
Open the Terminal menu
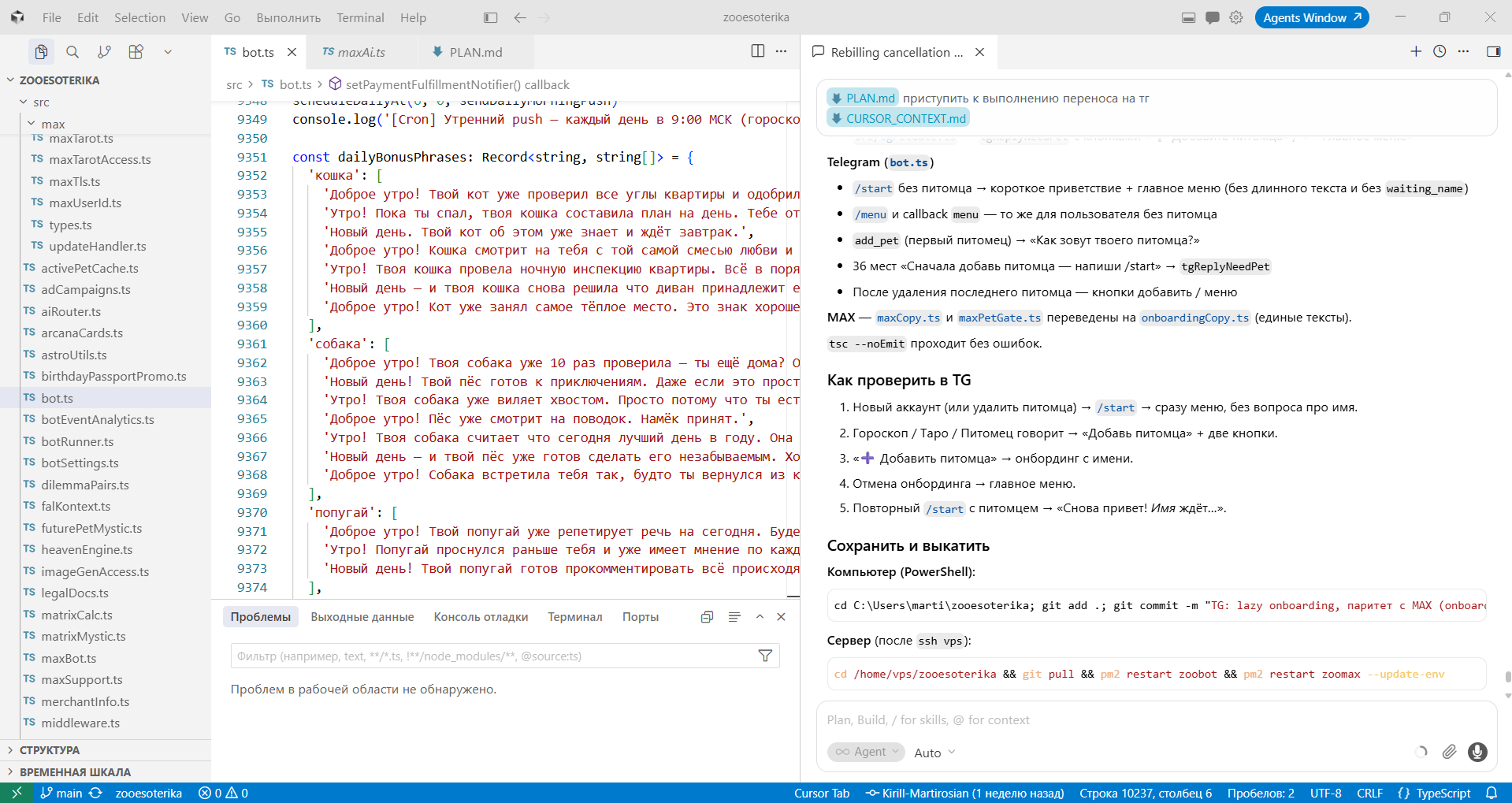(x=360, y=17)
